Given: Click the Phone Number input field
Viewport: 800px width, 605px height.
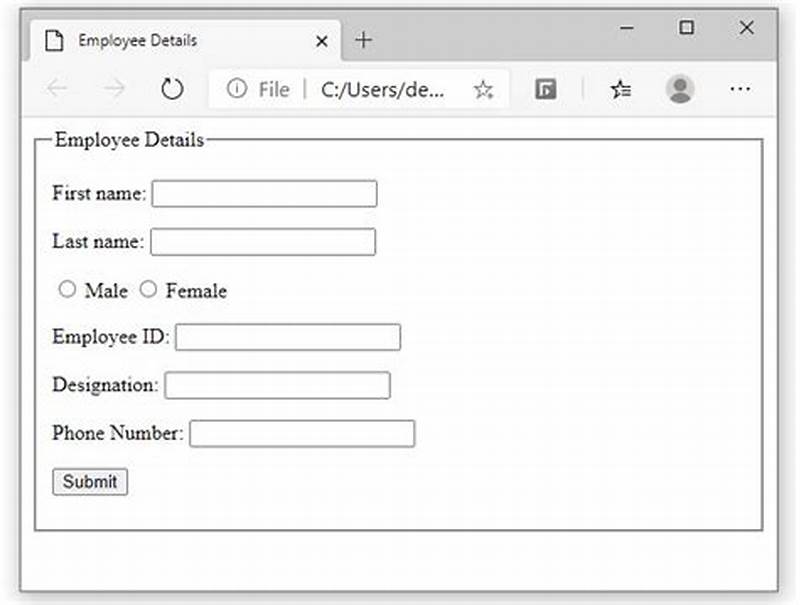Looking at the screenshot, I should pyautogui.click(x=302, y=433).
